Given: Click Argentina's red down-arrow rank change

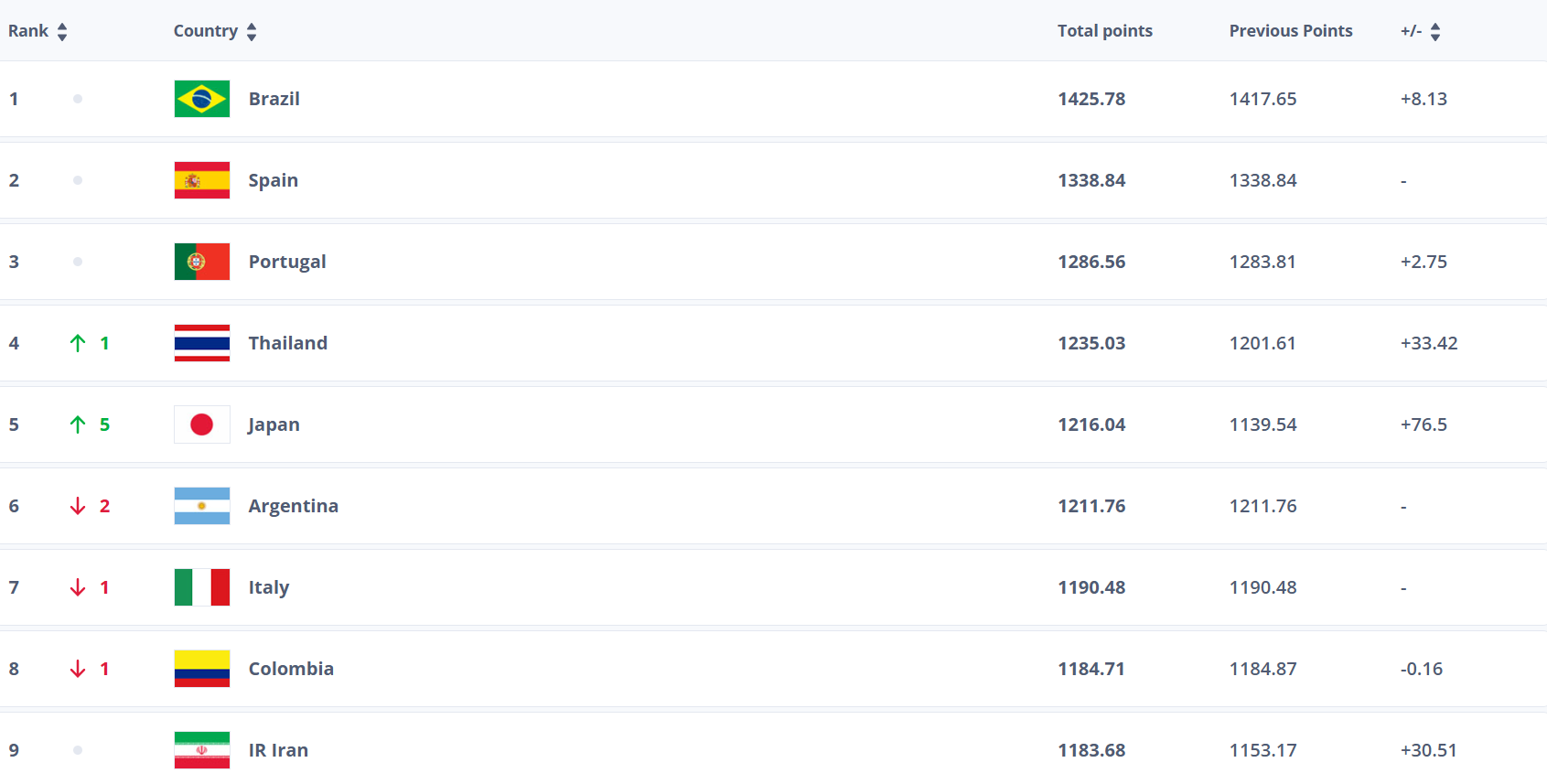Looking at the screenshot, I should coord(78,506).
